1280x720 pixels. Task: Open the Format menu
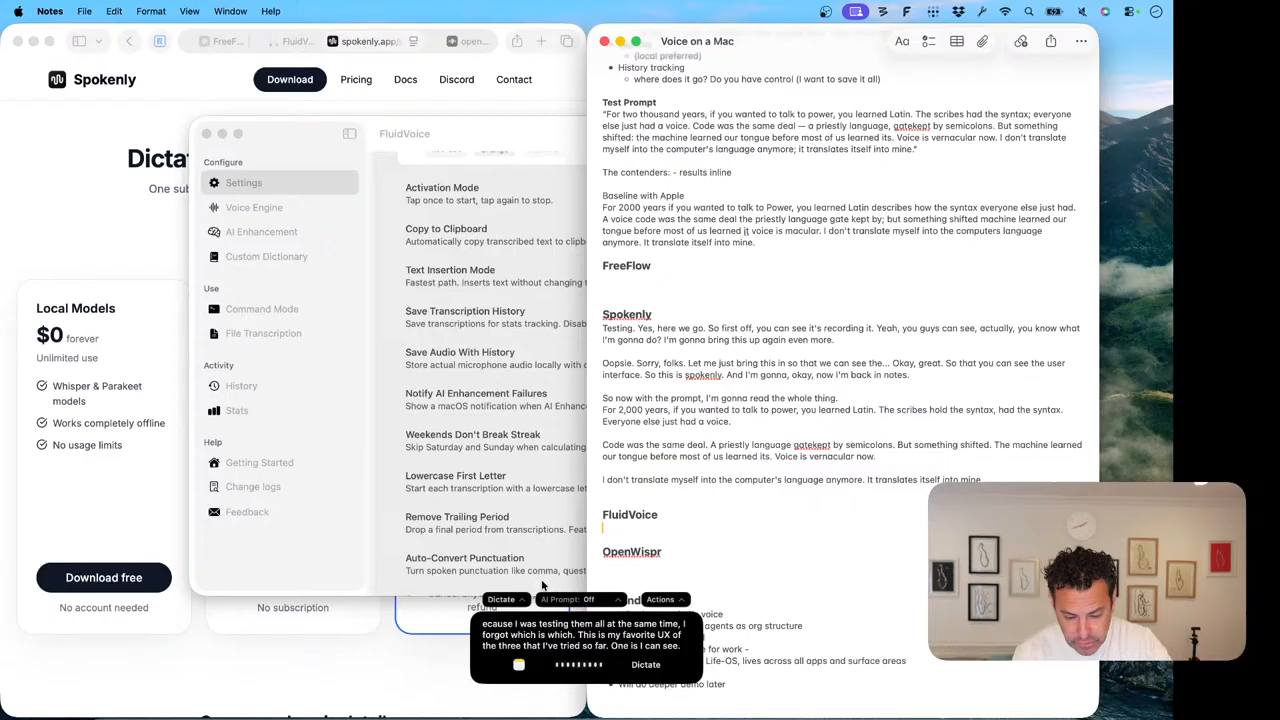coord(151,11)
